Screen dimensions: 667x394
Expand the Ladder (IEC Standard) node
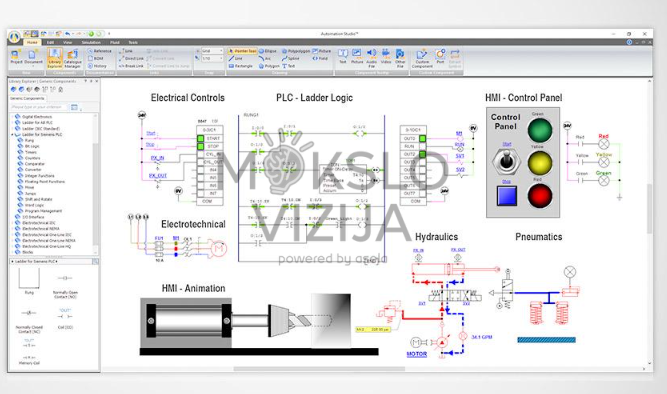click(x=12, y=128)
